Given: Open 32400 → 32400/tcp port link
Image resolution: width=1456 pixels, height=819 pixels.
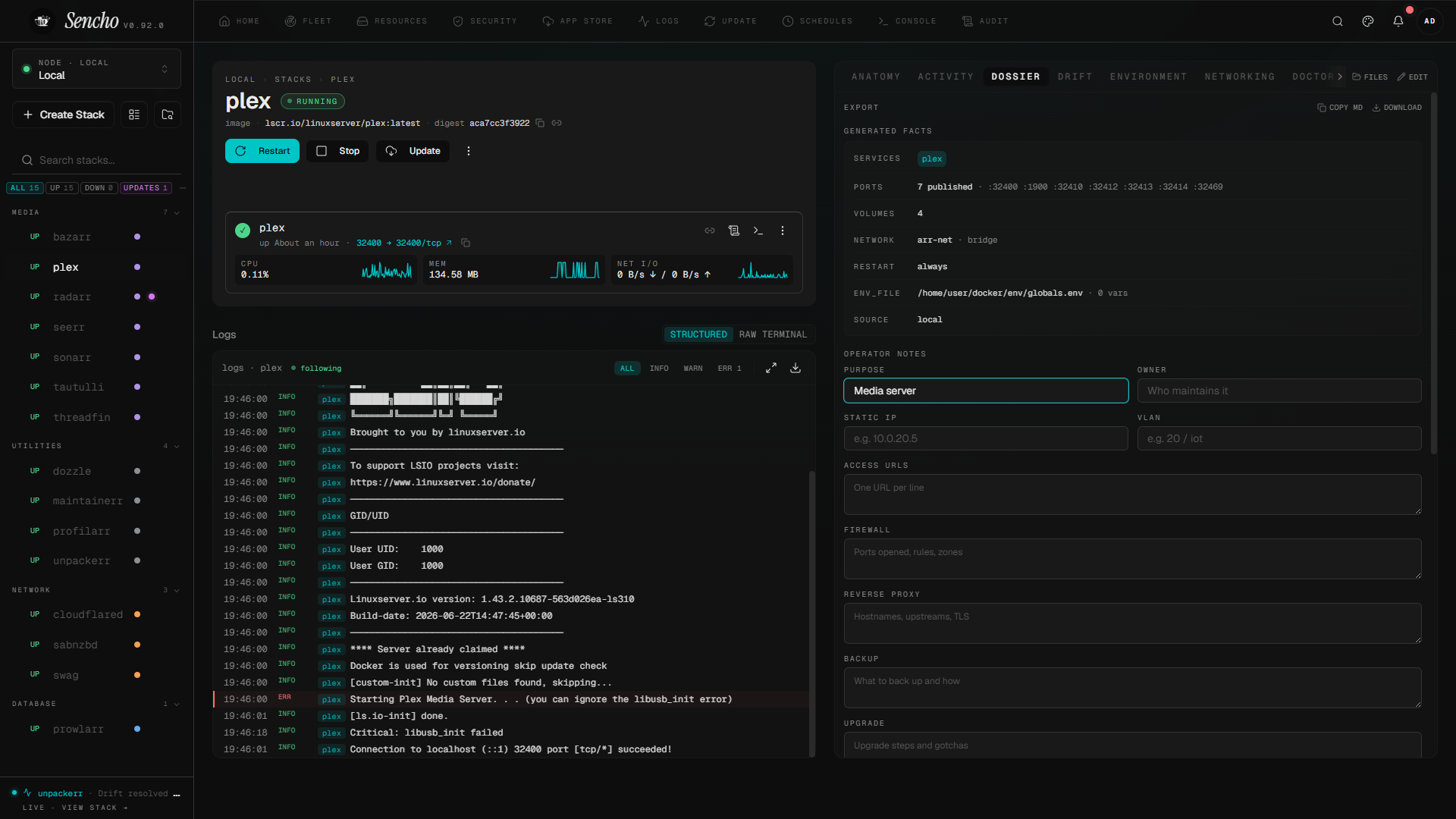Looking at the screenshot, I should 404,243.
